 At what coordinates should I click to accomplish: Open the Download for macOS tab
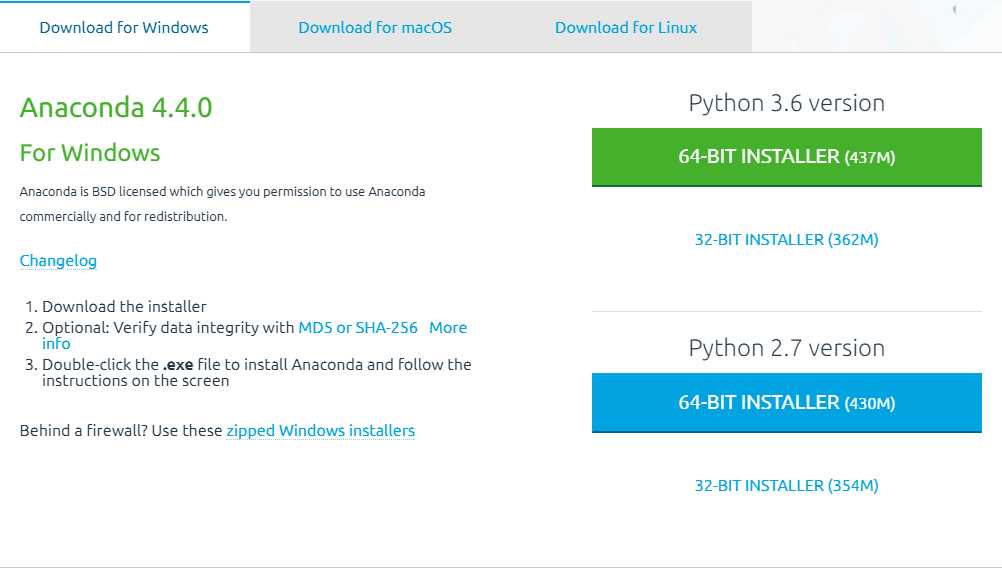tap(375, 27)
